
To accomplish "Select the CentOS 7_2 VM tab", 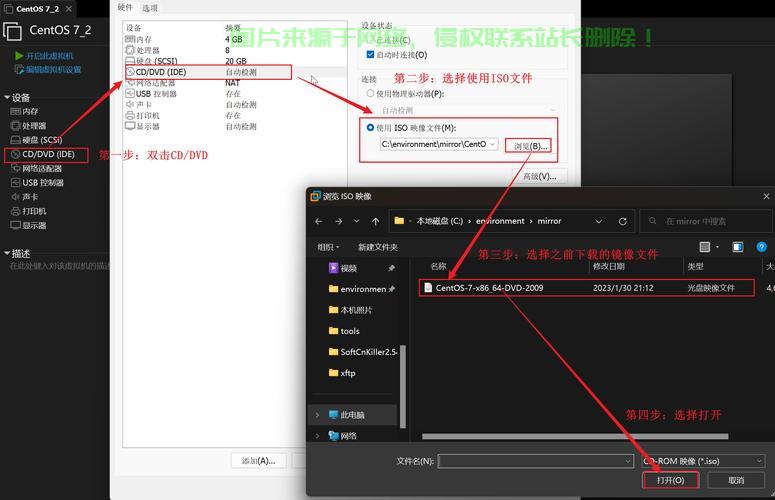I will [37, 8].
